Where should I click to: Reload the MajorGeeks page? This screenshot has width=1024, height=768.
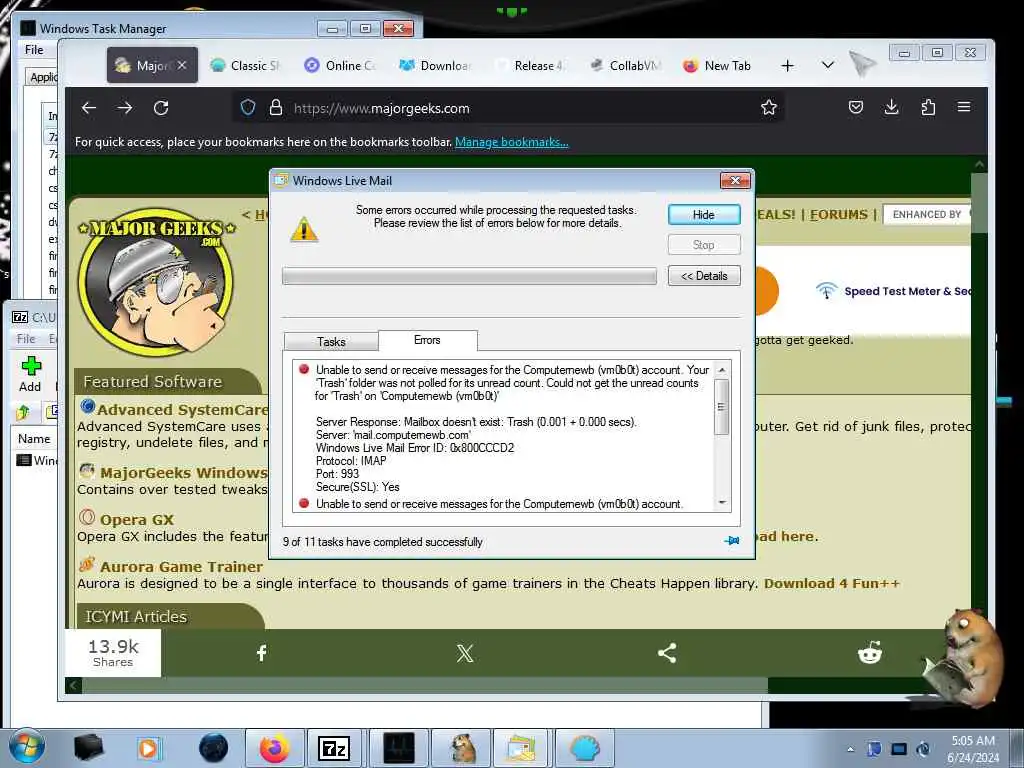[x=161, y=108]
